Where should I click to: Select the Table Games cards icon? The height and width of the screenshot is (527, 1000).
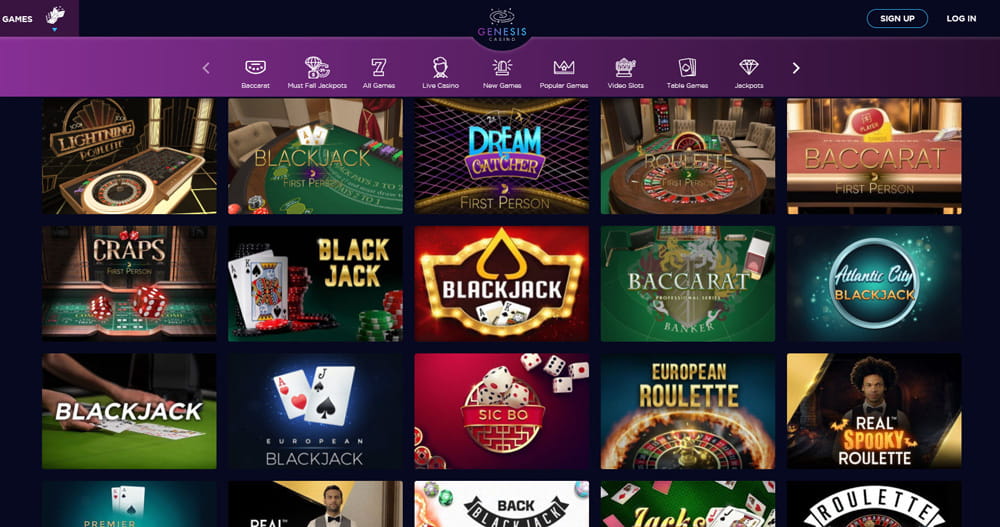pos(687,67)
